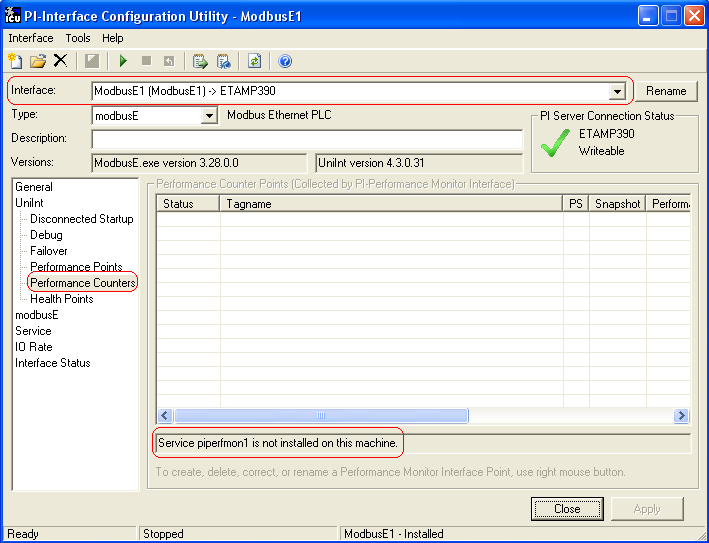
Task: Click into the Description field
Action: click(307, 139)
